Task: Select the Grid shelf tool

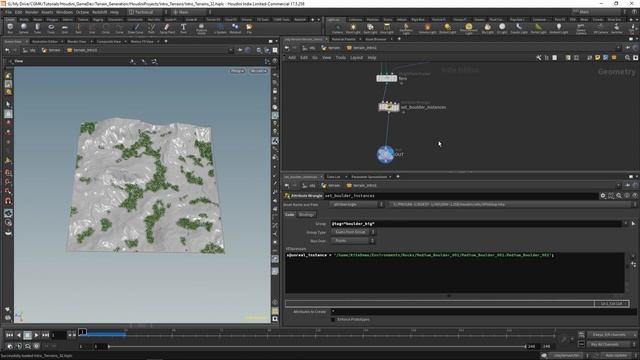Action: click(64, 28)
